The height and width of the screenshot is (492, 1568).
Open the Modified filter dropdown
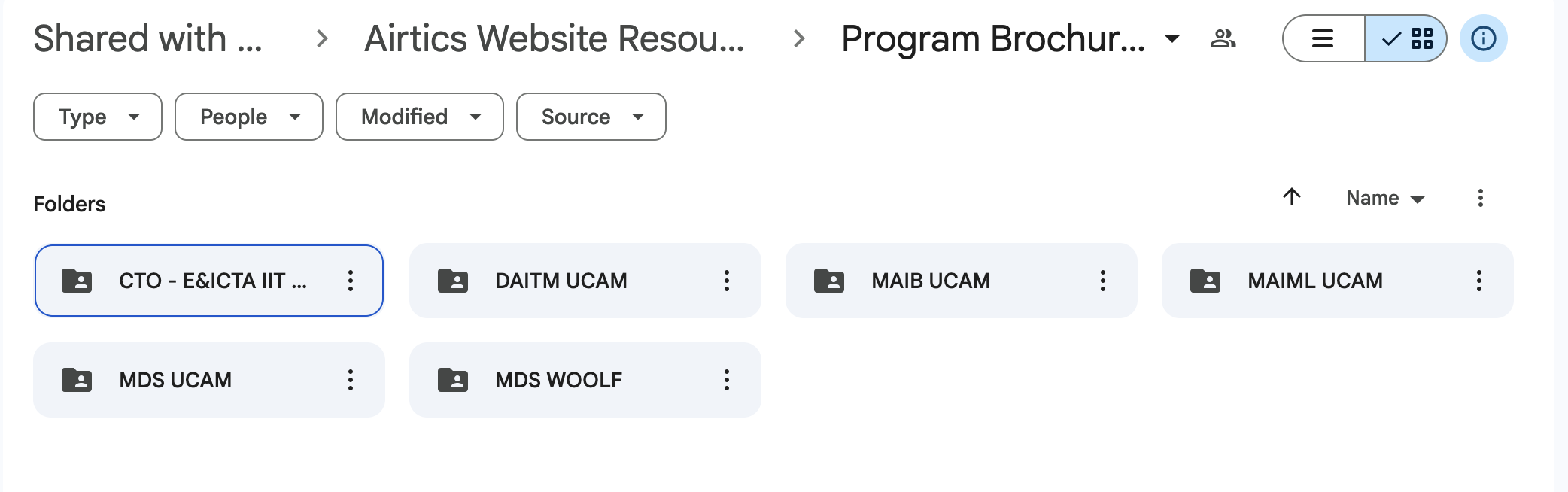(419, 117)
